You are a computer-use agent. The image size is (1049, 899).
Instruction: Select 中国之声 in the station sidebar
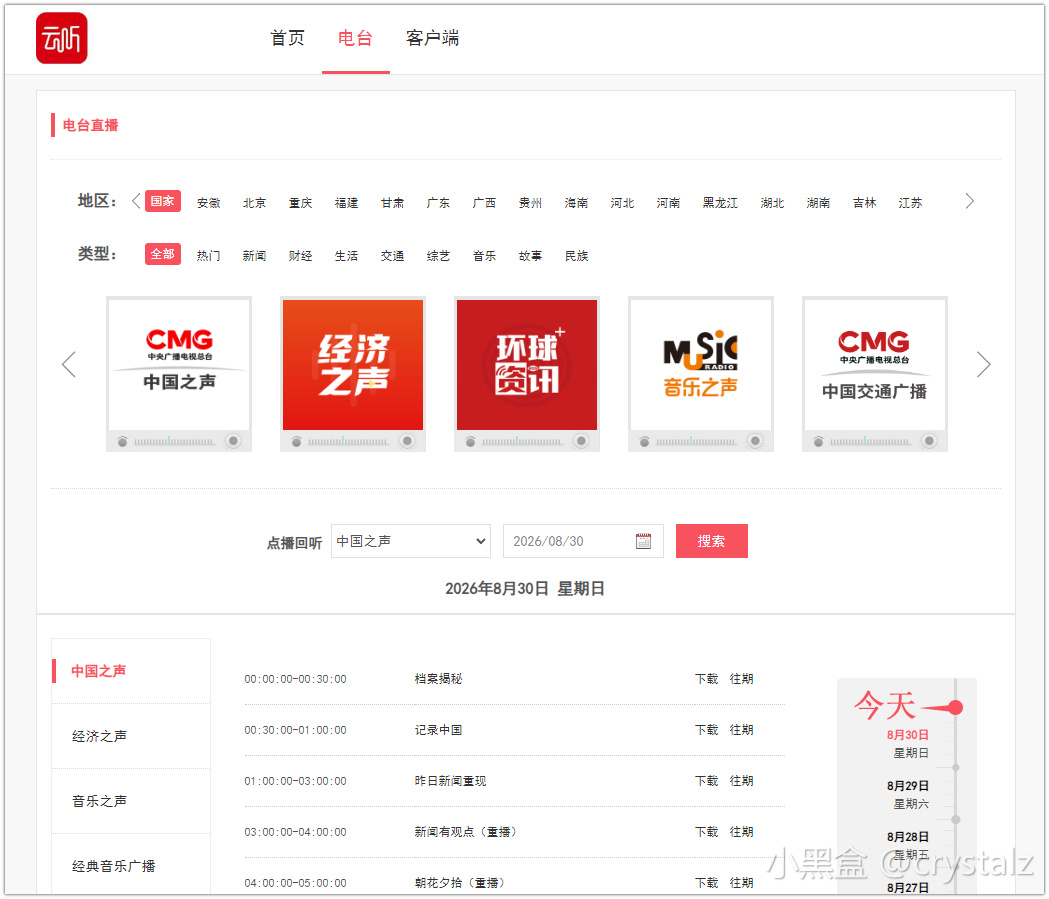[131, 671]
